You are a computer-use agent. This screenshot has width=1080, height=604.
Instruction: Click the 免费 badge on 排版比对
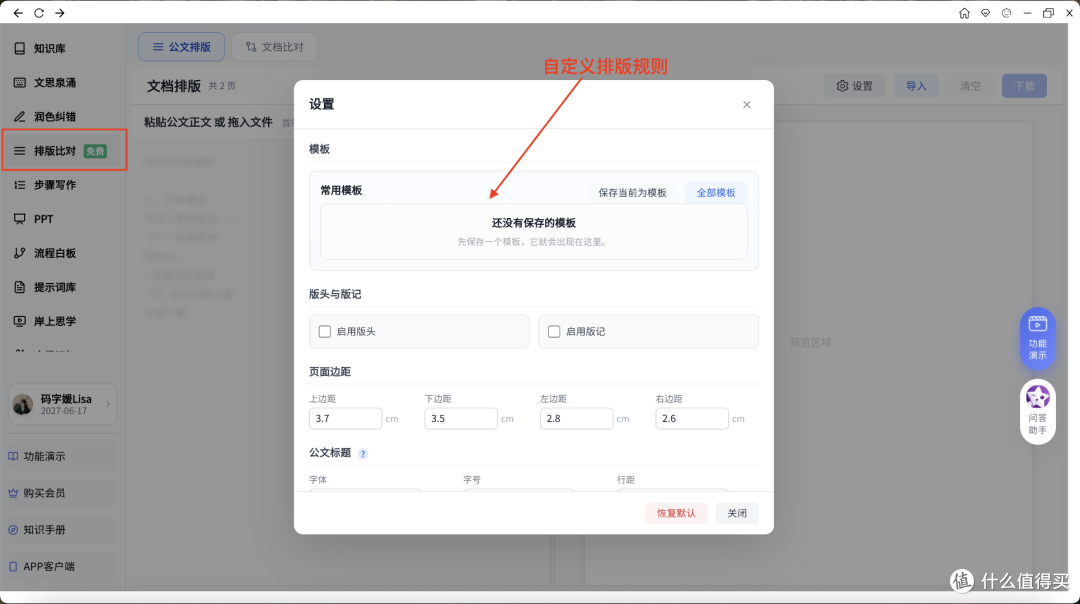[x=95, y=151]
